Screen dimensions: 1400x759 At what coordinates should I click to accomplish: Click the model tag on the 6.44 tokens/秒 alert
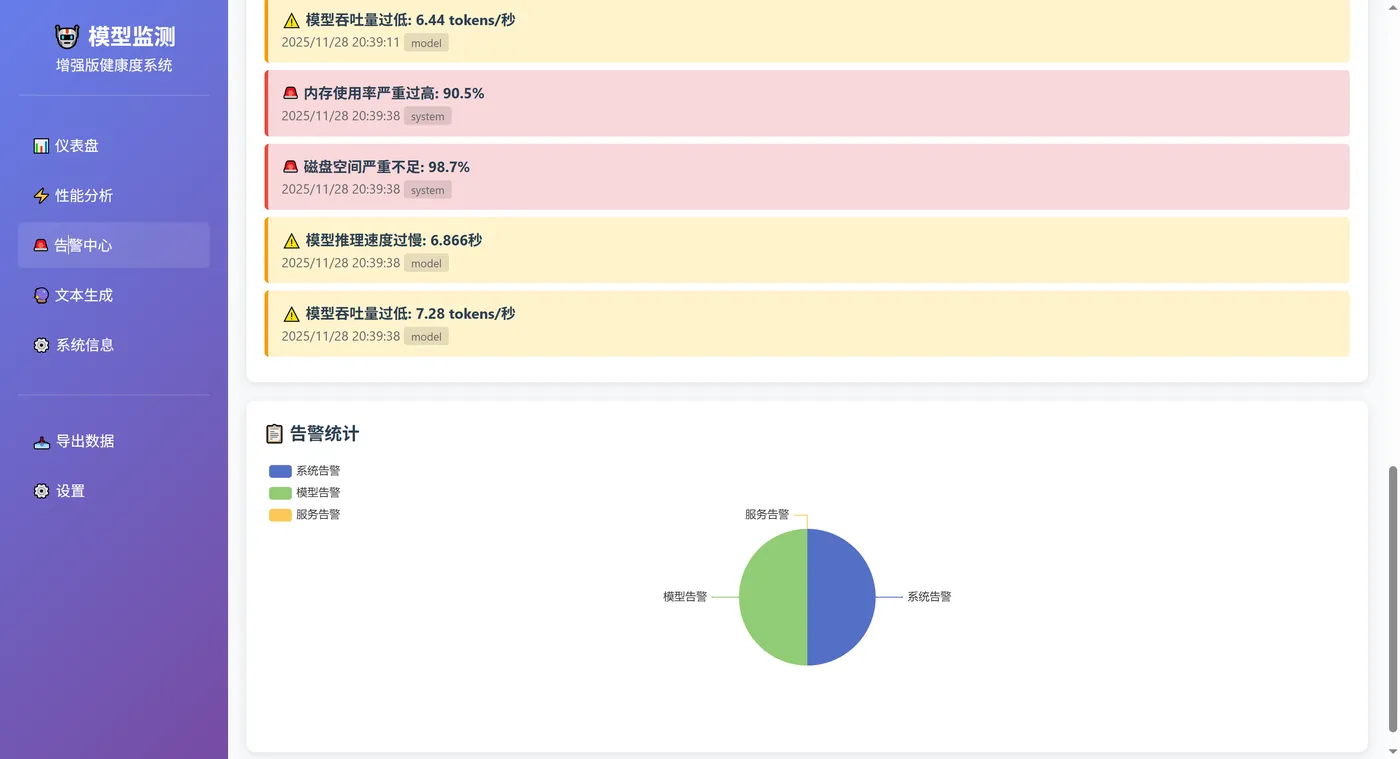point(426,43)
